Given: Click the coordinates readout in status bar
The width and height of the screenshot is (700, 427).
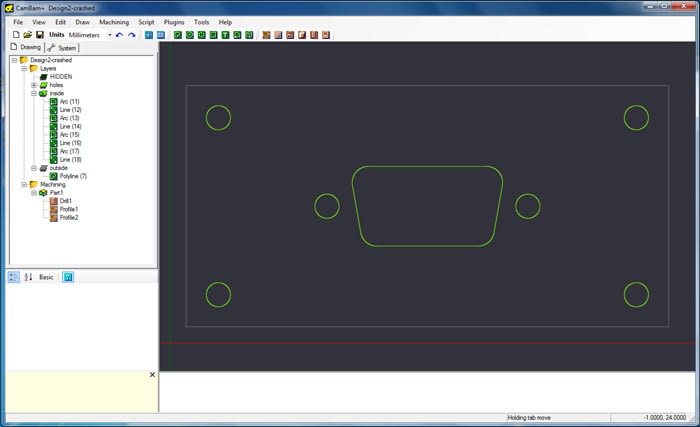Looking at the screenshot, I should click(665, 418).
